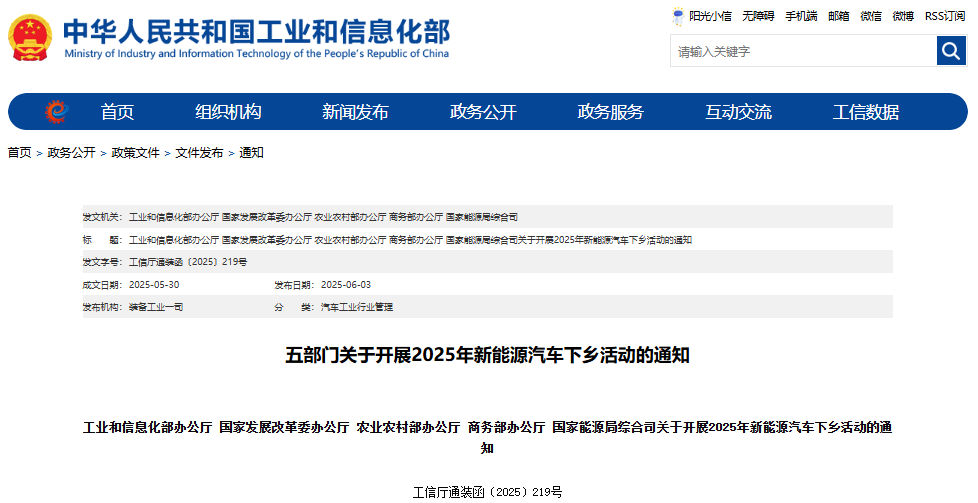The height and width of the screenshot is (503, 978).
Task: Go to 文件发布 in the breadcrumb
Action: point(199,153)
